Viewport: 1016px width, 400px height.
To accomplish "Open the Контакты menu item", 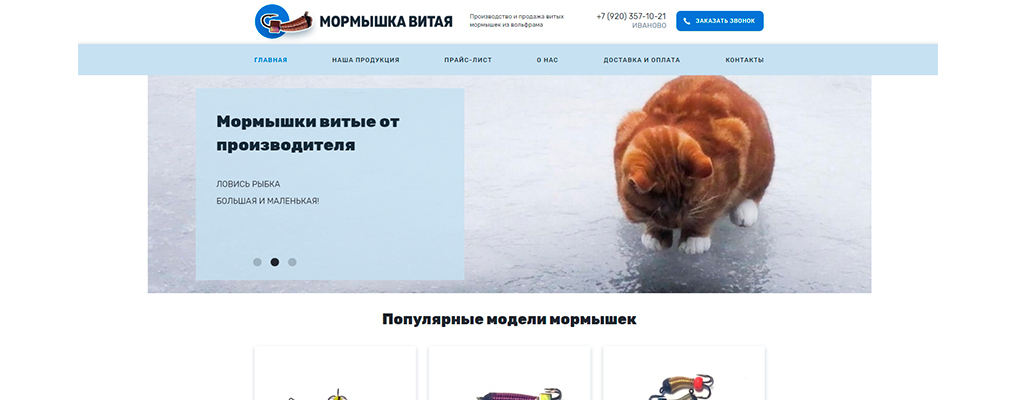I will click(x=745, y=60).
